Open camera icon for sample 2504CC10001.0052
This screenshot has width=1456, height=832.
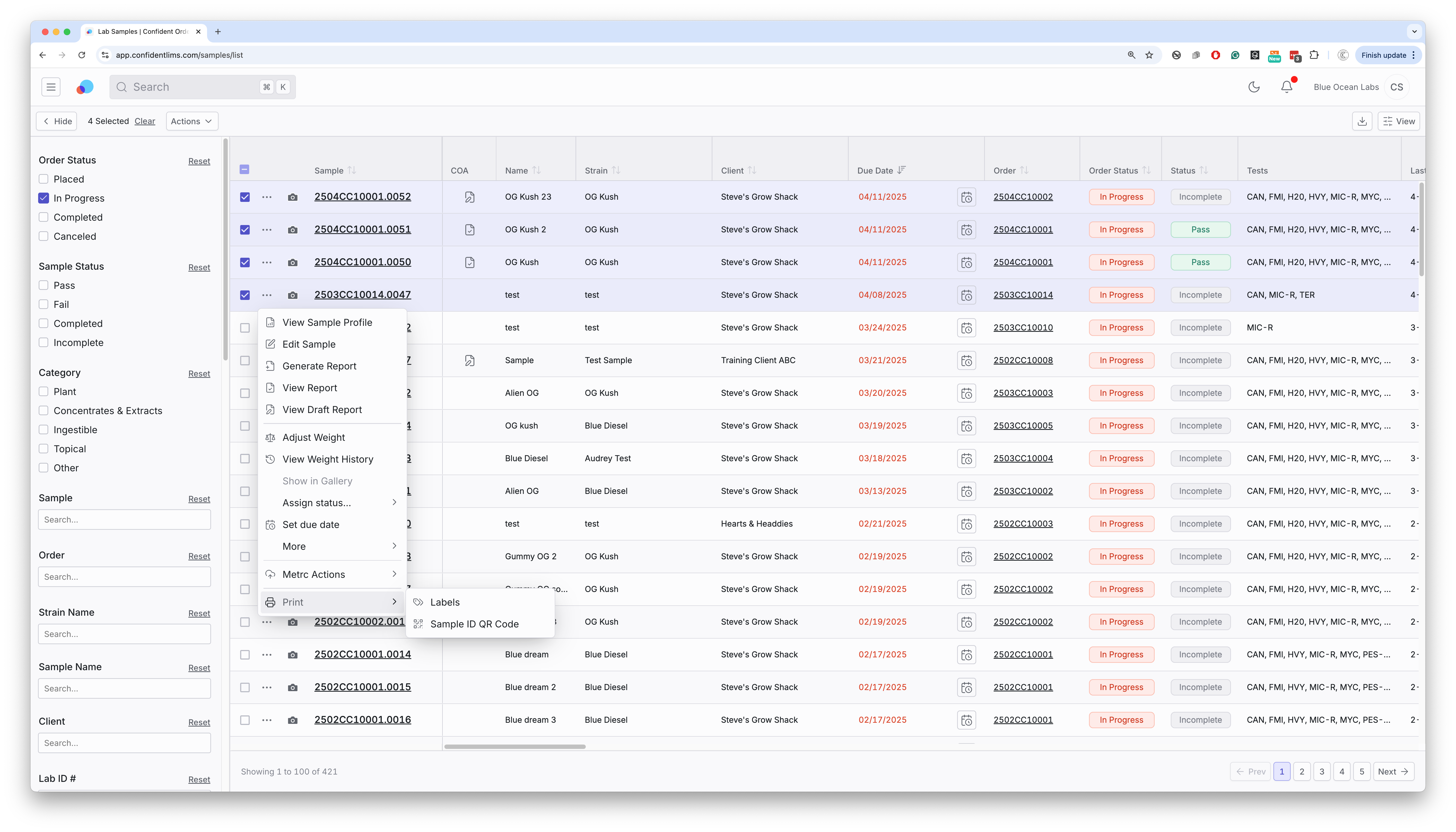coord(293,197)
